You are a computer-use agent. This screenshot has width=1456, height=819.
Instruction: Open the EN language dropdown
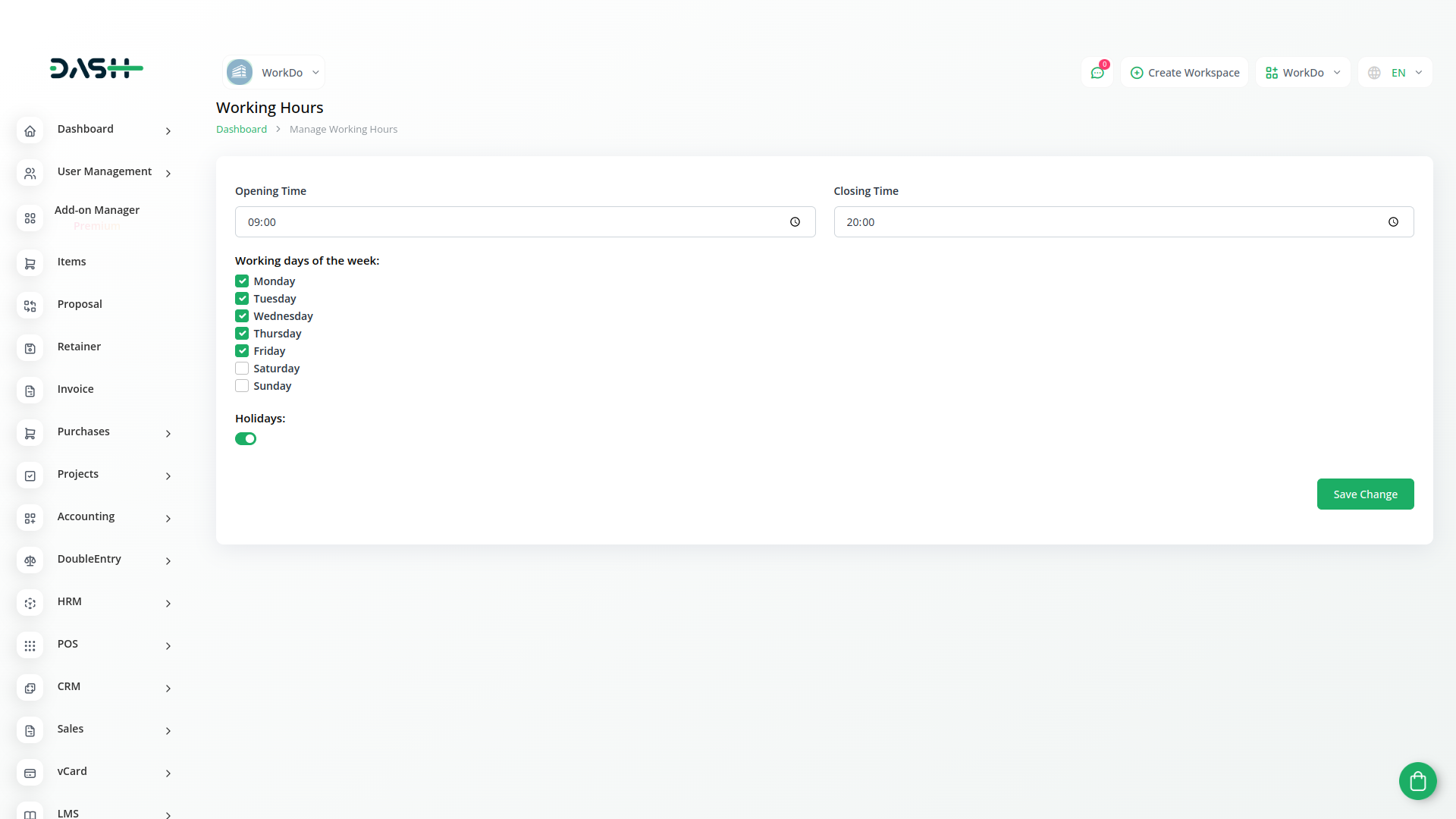coord(1395,73)
